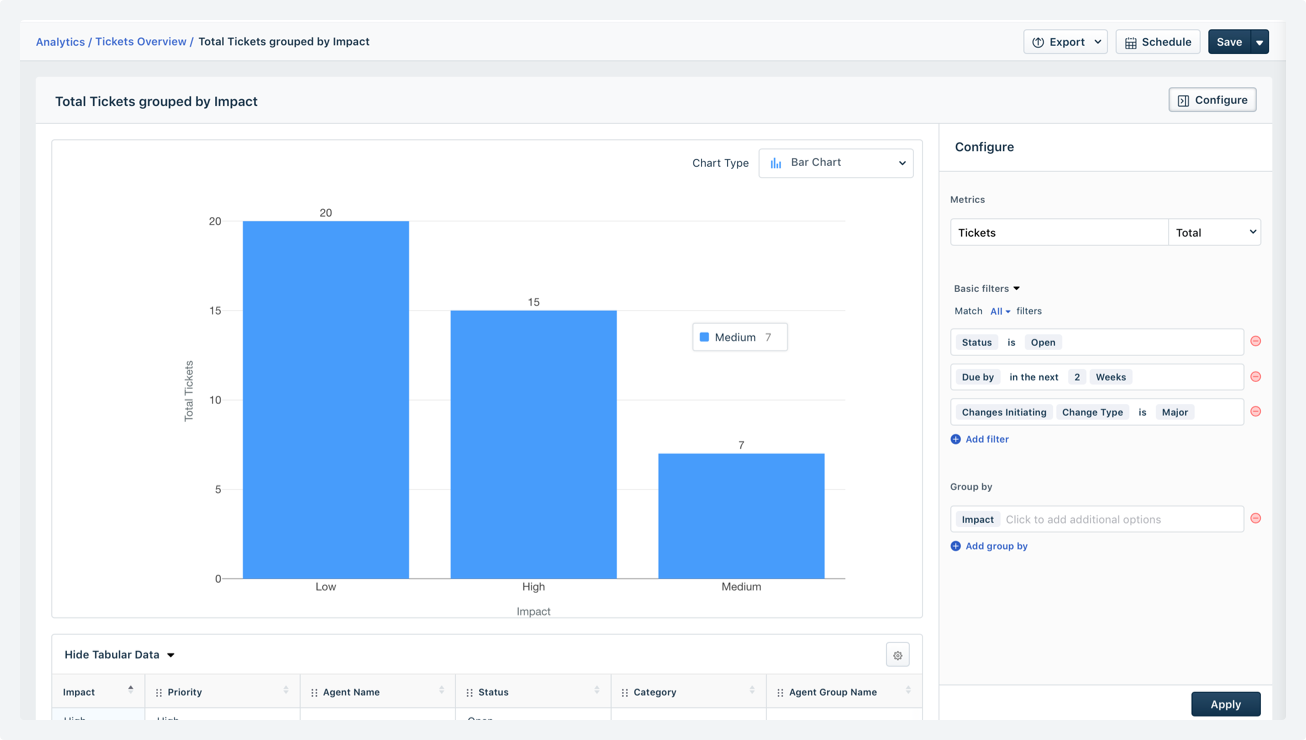The height and width of the screenshot is (740, 1306).
Task: Open the Chart Type dropdown
Action: [836, 162]
